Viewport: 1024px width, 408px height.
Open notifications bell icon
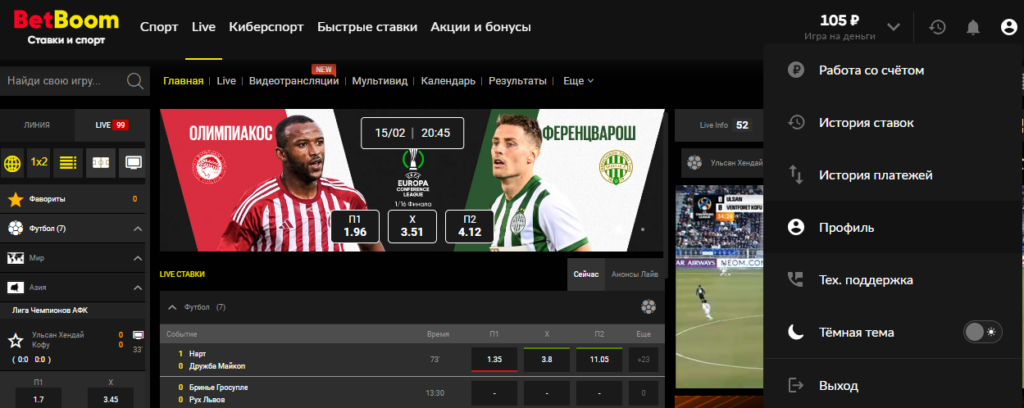click(x=972, y=27)
